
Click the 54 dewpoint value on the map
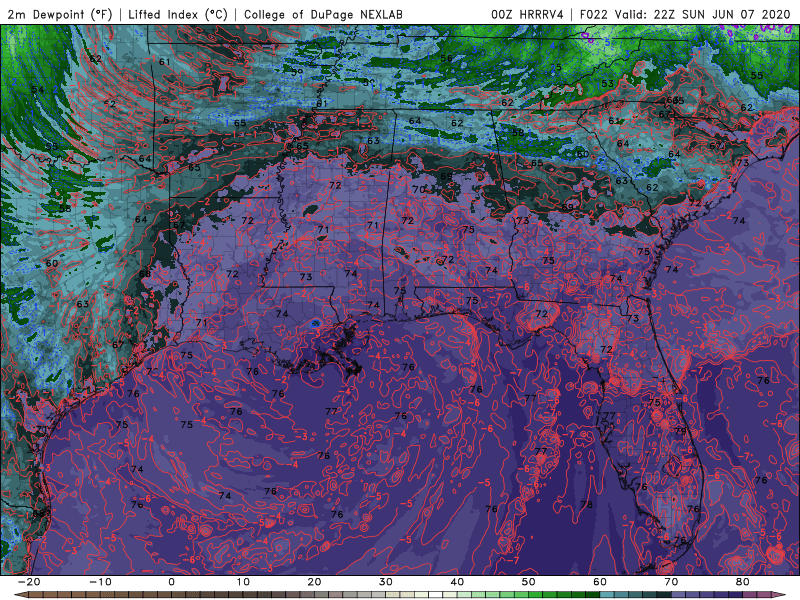pyautogui.click(x=38, y=89)
